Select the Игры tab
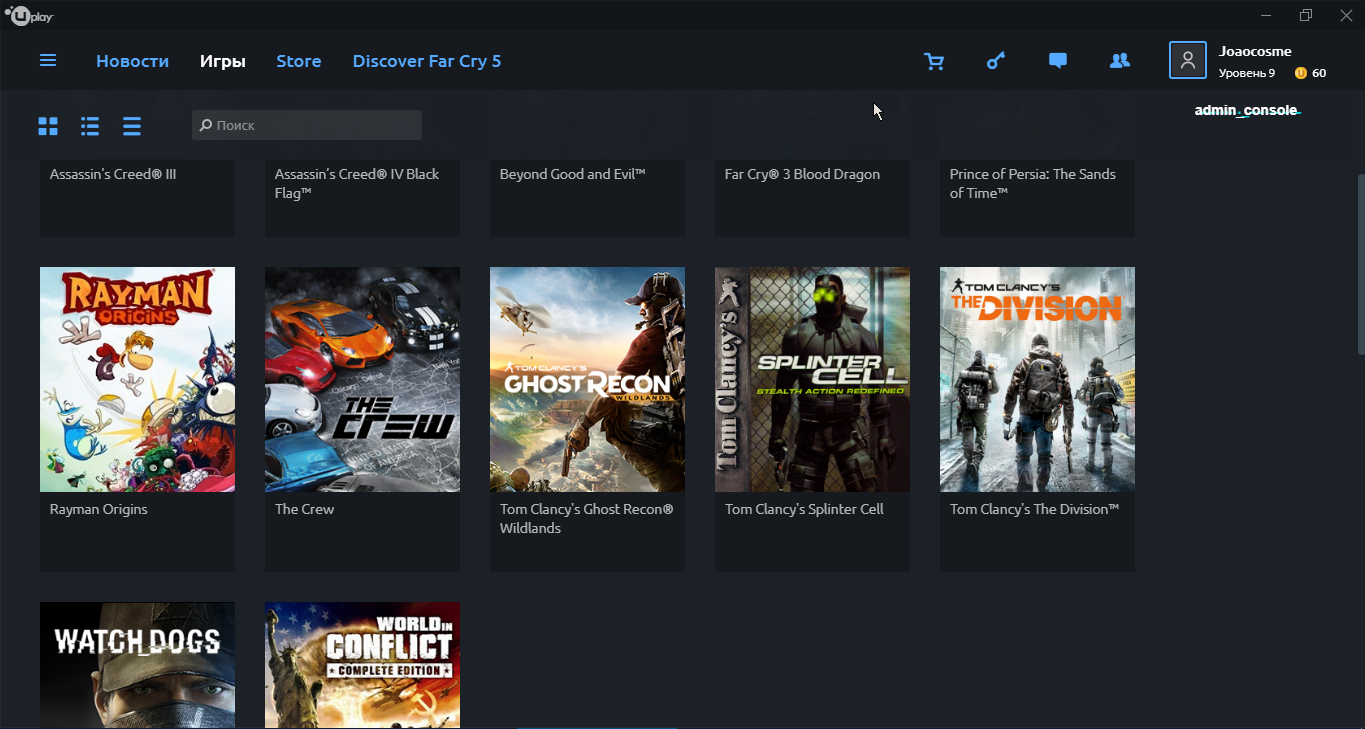1365x729 pixels. [222, 61]
